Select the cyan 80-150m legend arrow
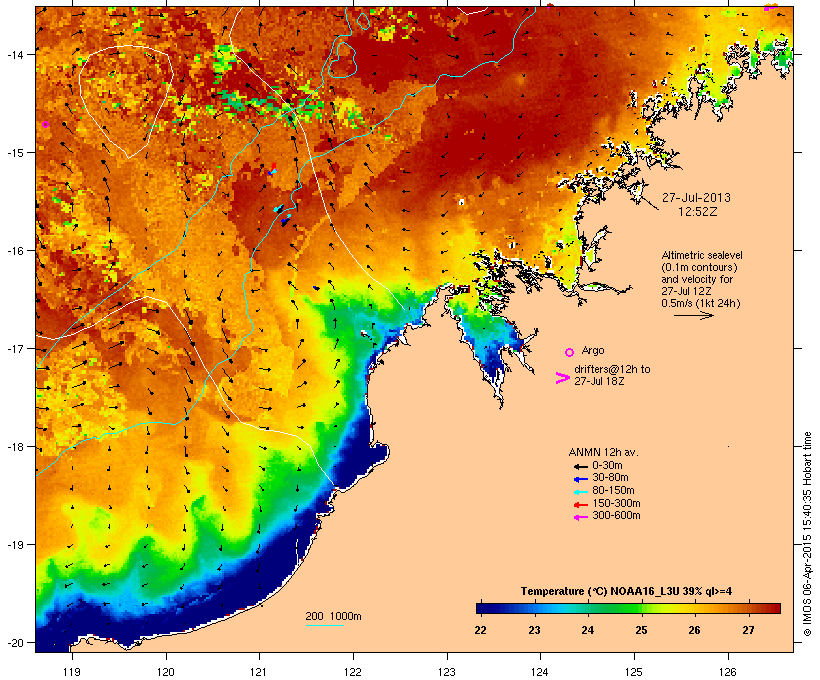 coord(580,492)
